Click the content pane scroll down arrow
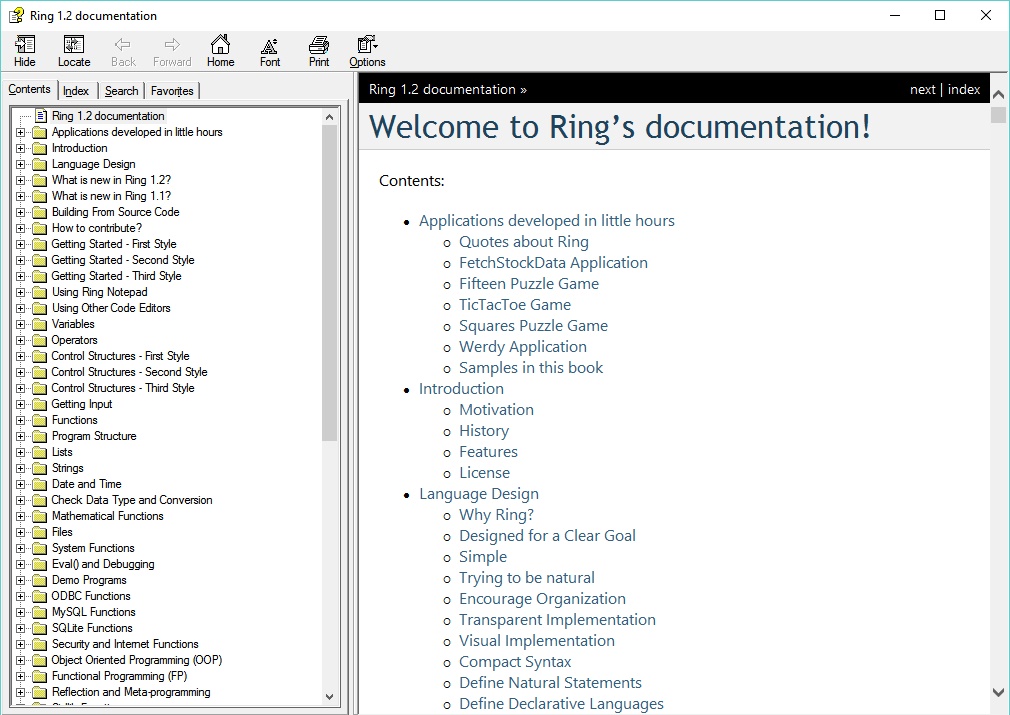1010x715 pixels. click(998, 693)
